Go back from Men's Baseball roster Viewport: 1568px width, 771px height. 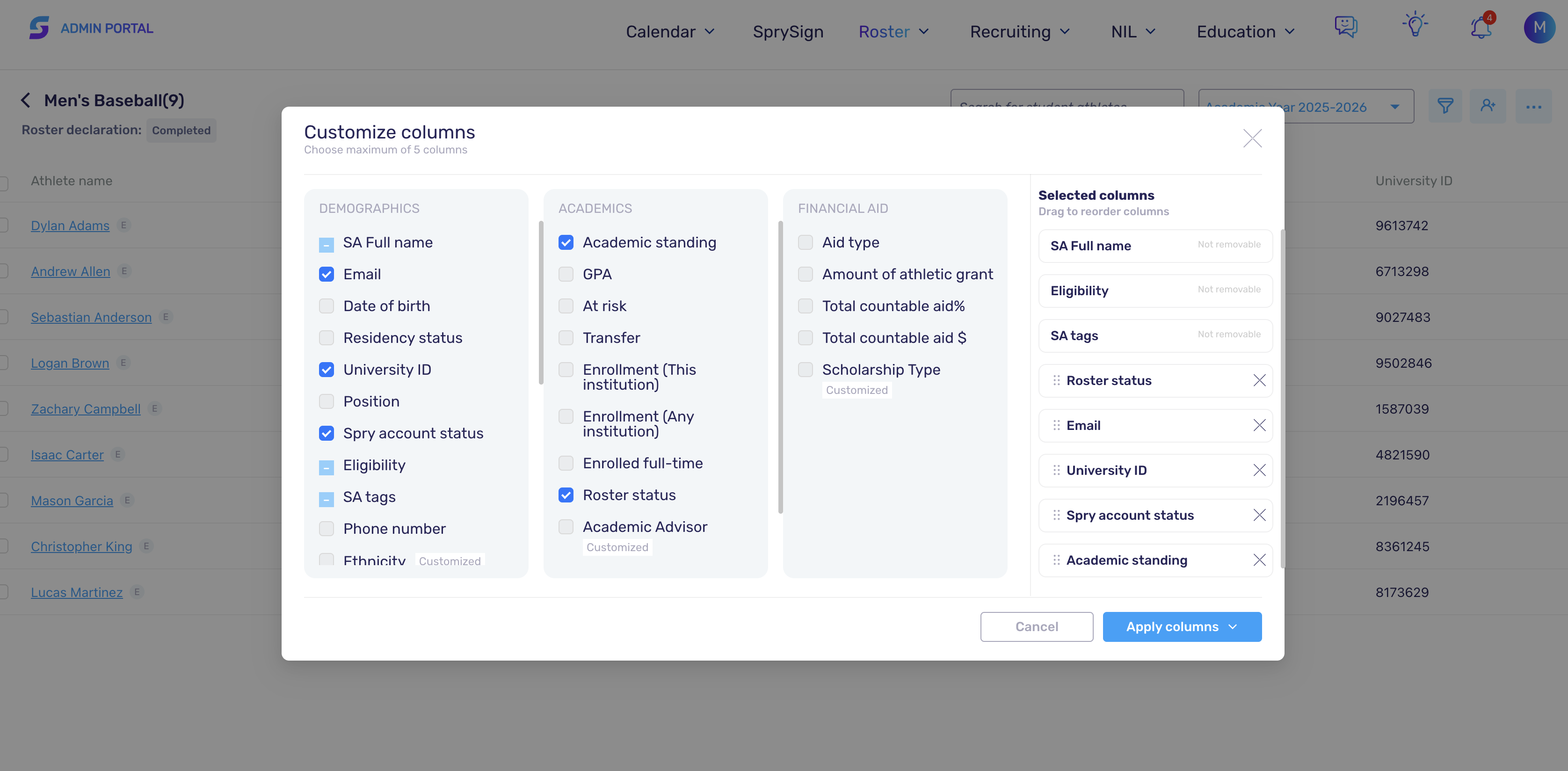[x=26, y=101]
